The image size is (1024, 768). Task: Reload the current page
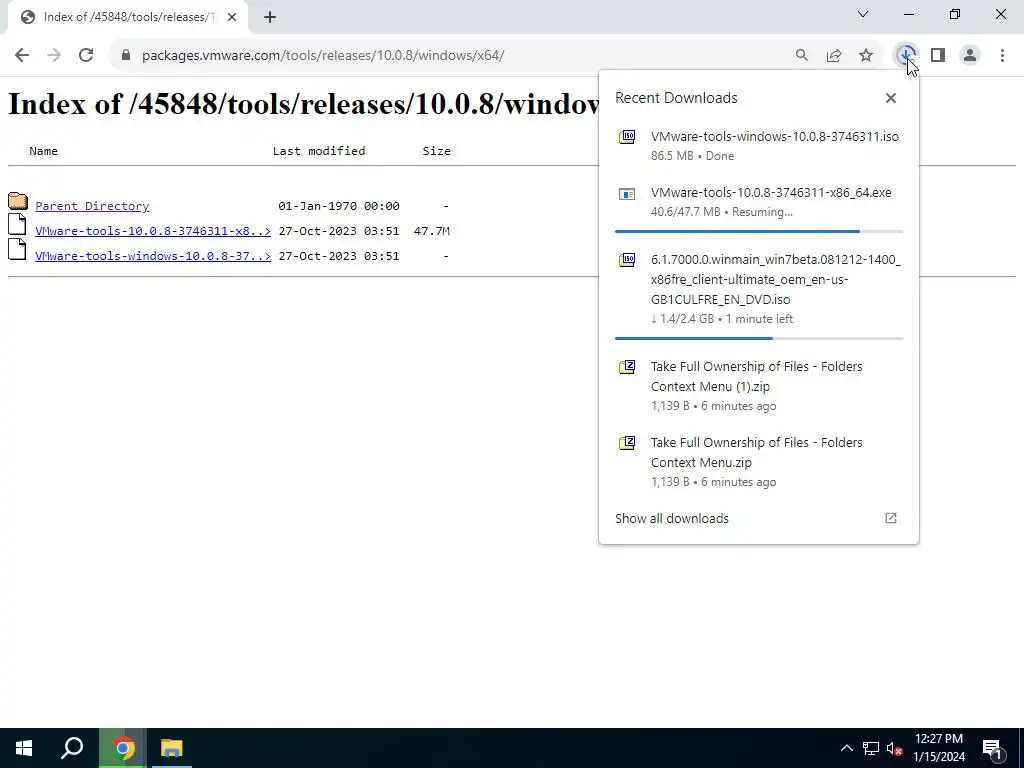(86, 56)
